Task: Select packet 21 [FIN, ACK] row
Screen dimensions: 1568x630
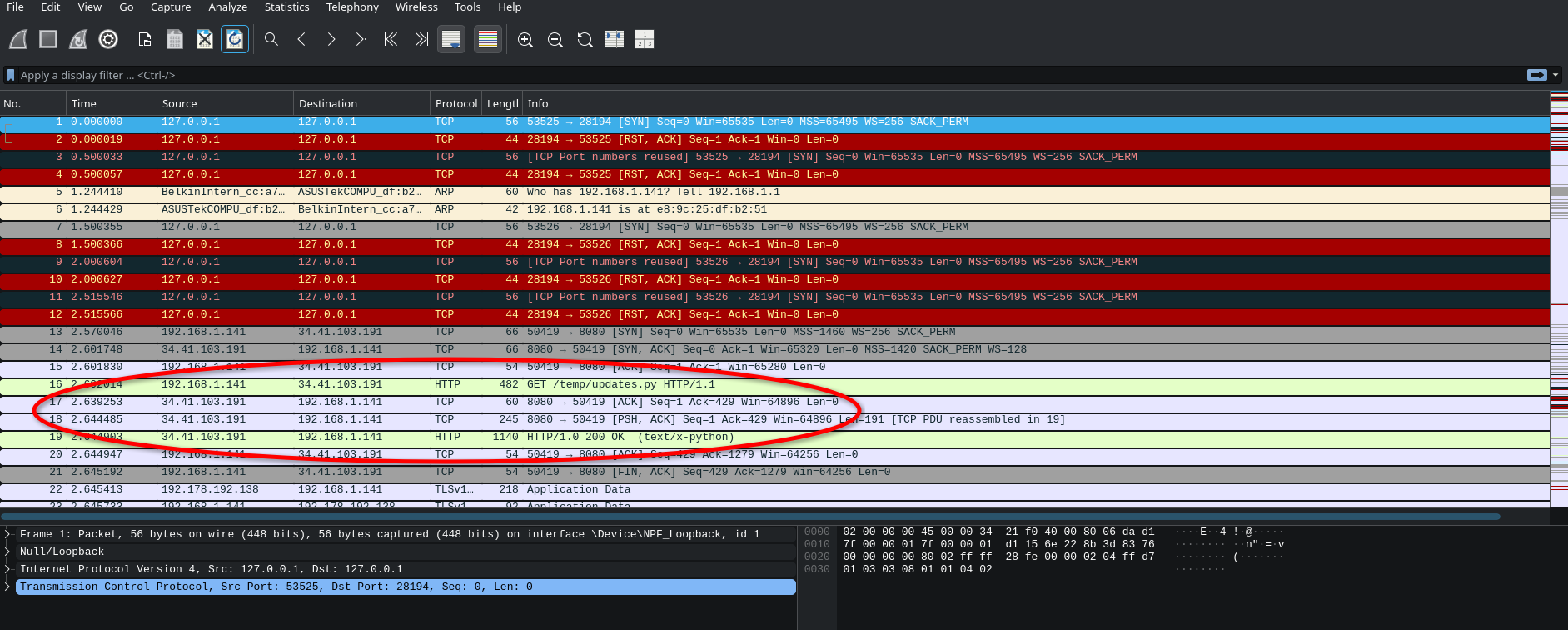Action: tap(774, 472)
